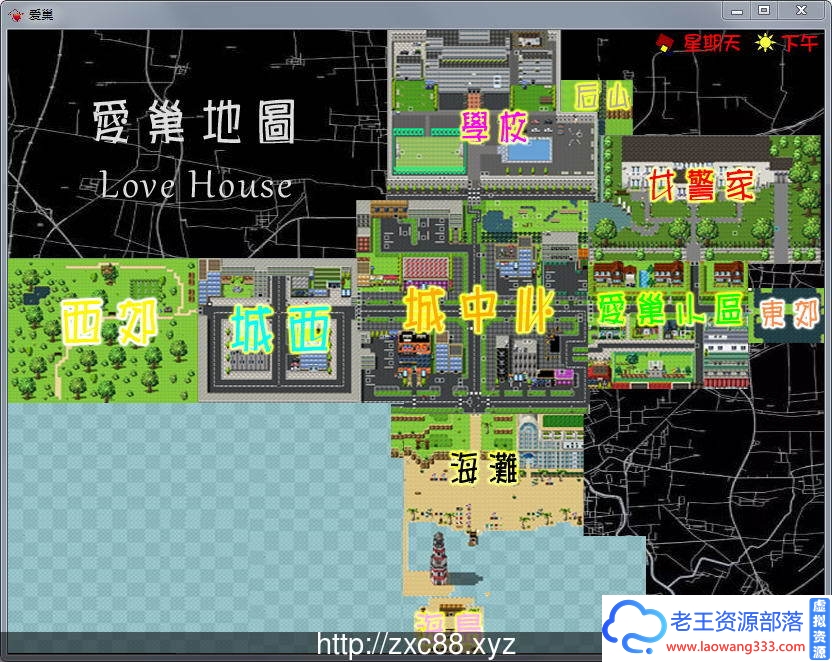Click the blue cloud logo in the watermark

coord(635,625)
